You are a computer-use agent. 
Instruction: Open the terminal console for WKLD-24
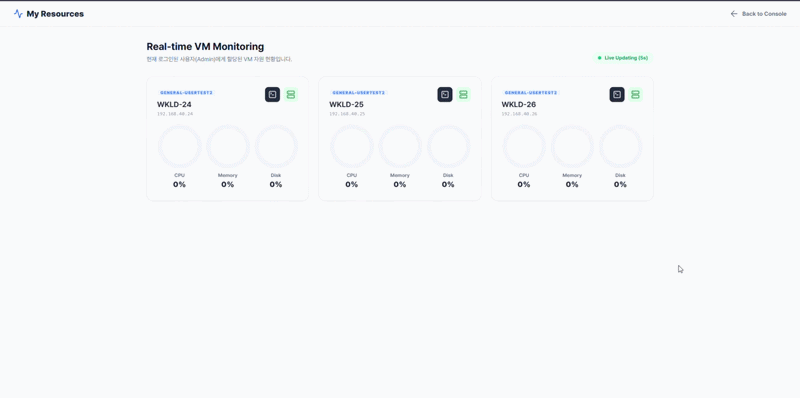pyautogui.click(x=272, y=94)
